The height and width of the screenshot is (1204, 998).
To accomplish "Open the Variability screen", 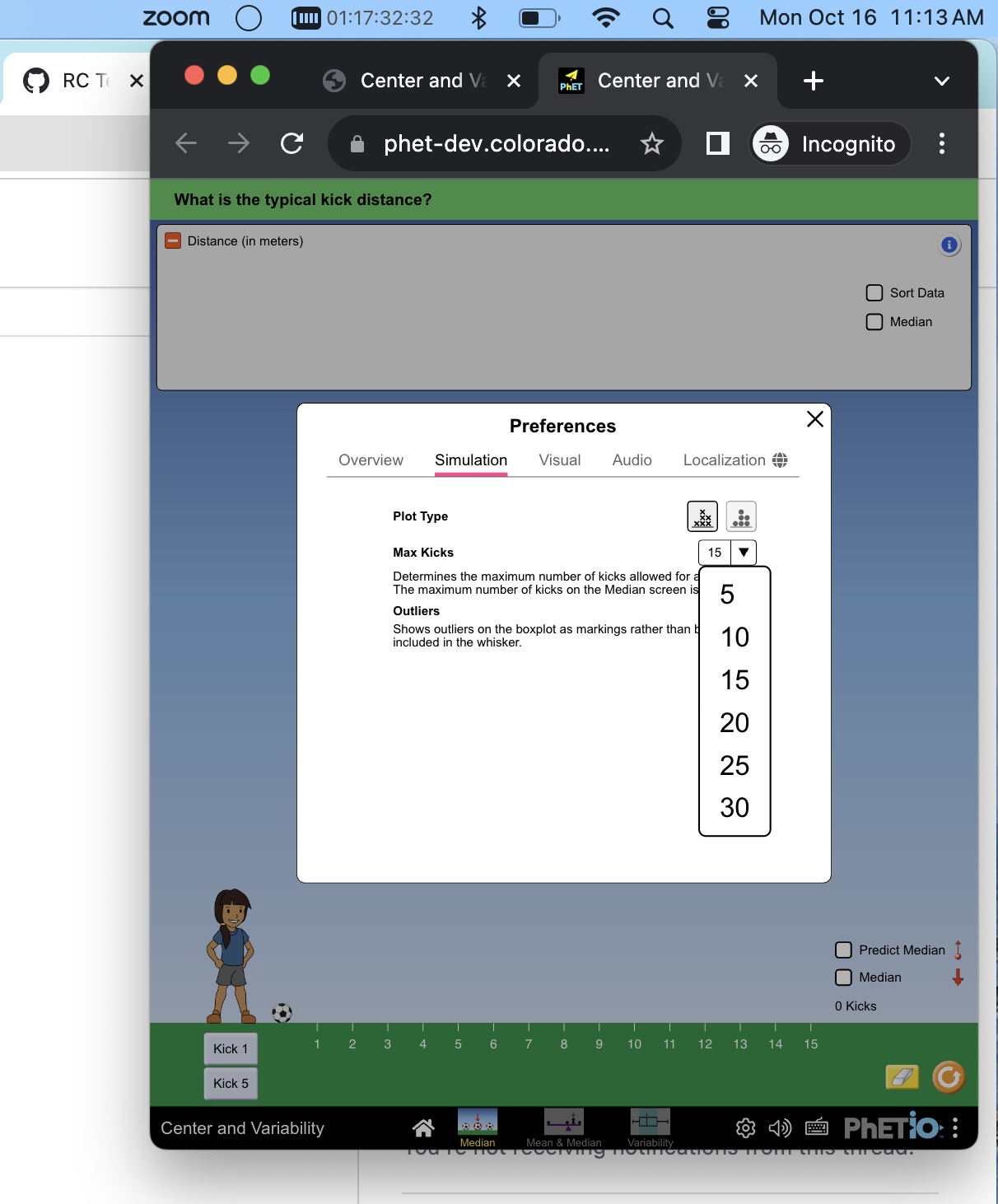I will pyautogui.click(x=650, y=1127).
